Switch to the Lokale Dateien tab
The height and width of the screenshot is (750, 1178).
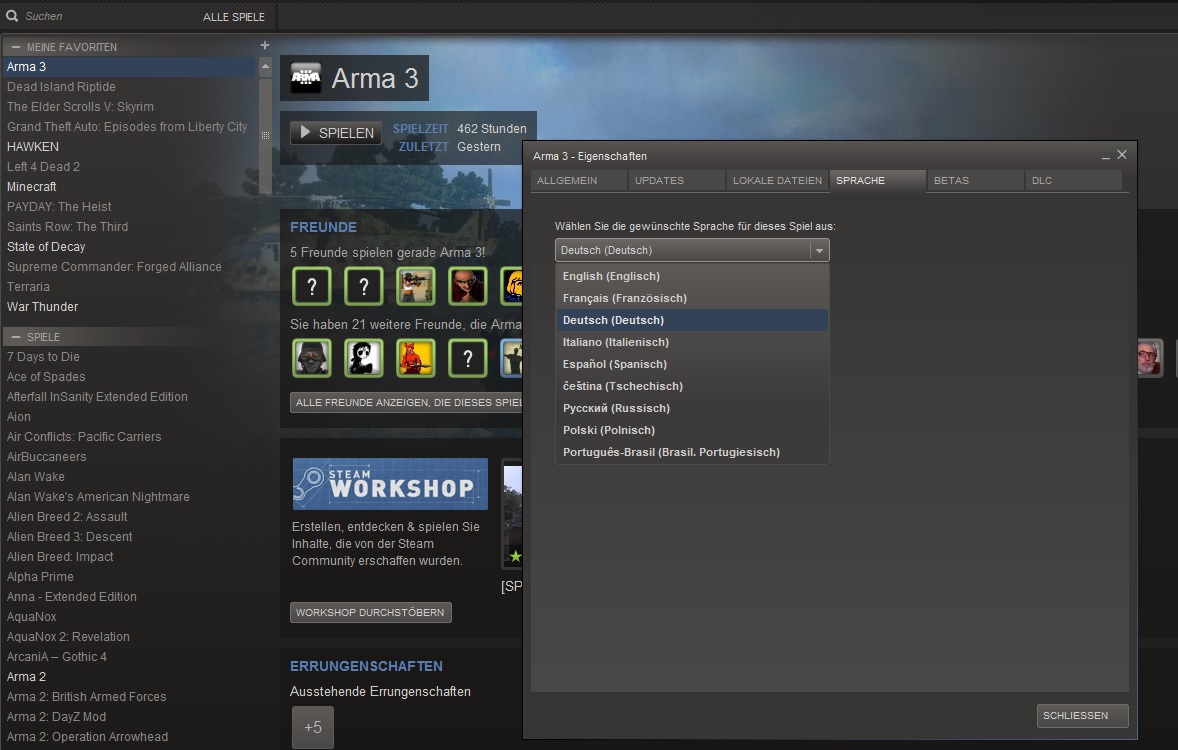[x=777, y=180]
